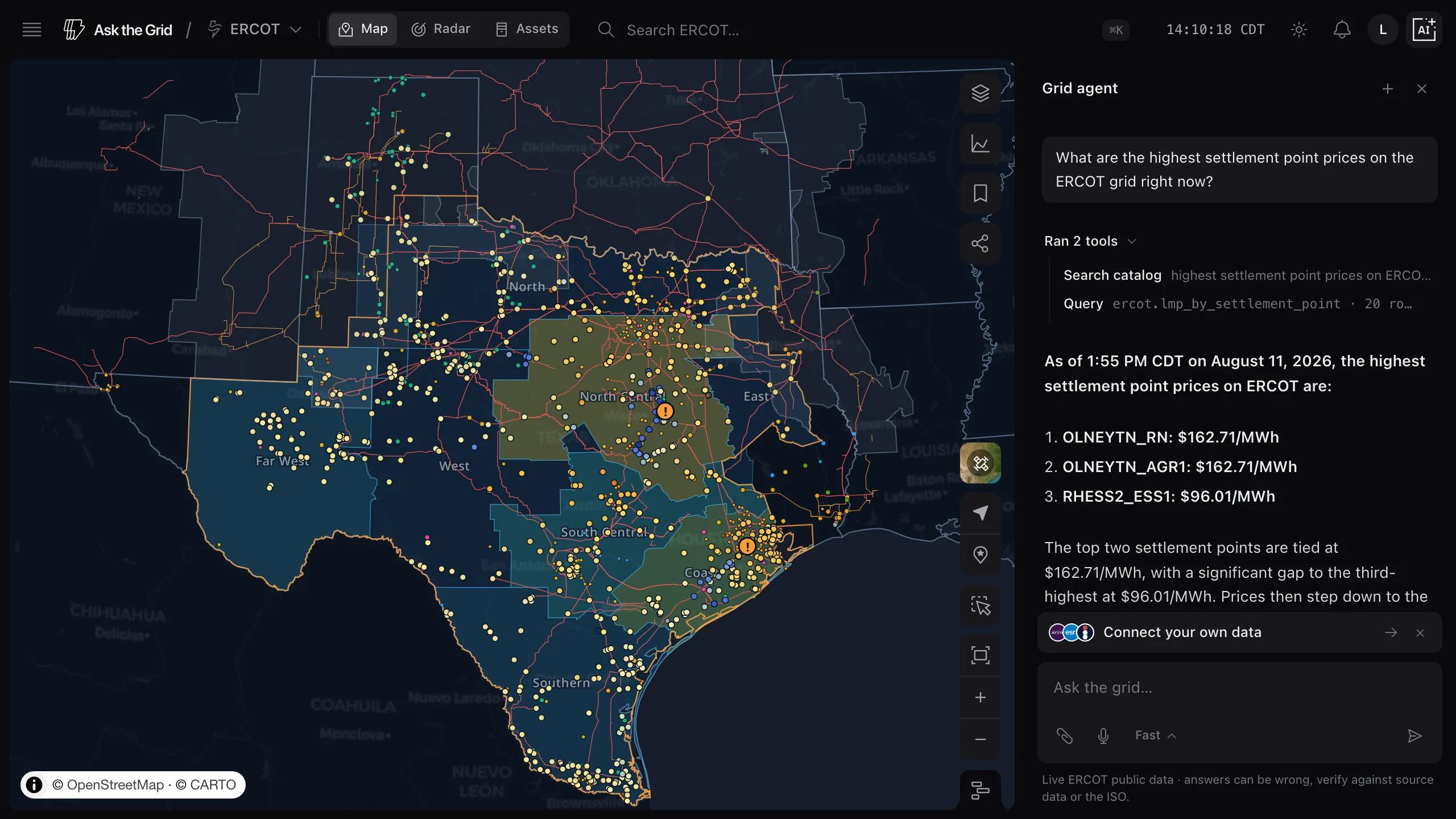1456x819 pixels.
Task: Open the Search catalog tool call
Action: [1246, 275]
